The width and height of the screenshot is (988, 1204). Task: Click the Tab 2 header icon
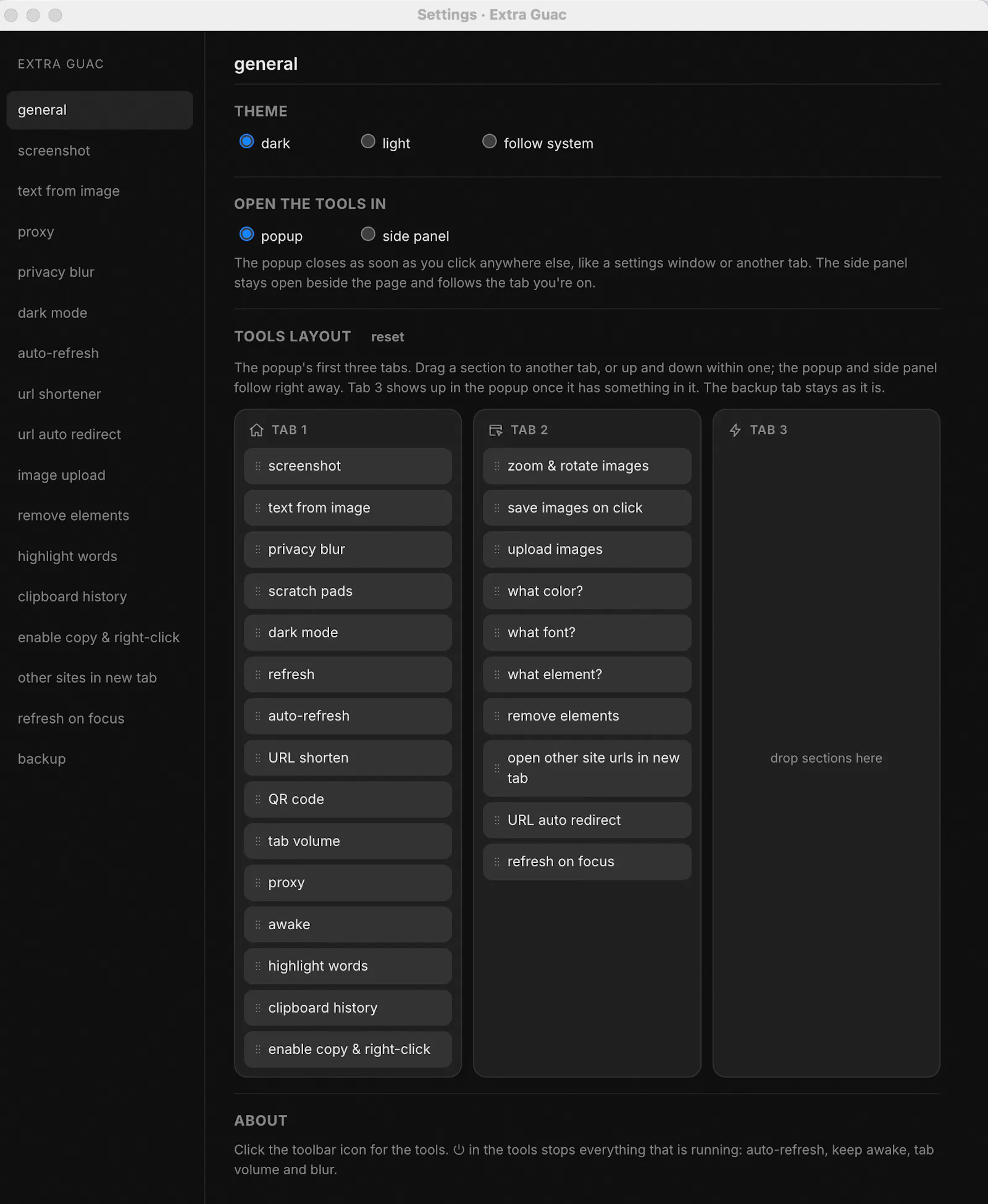(x=495, y=430)
